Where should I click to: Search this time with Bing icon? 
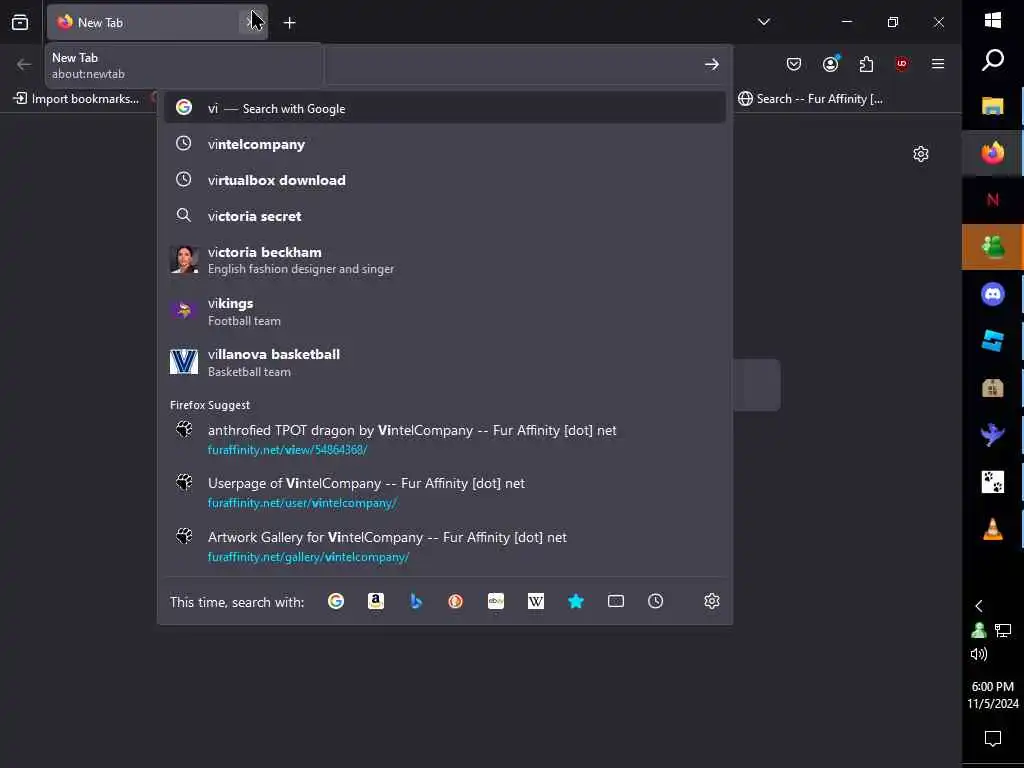pyautogui.click(x=416, y=601)
